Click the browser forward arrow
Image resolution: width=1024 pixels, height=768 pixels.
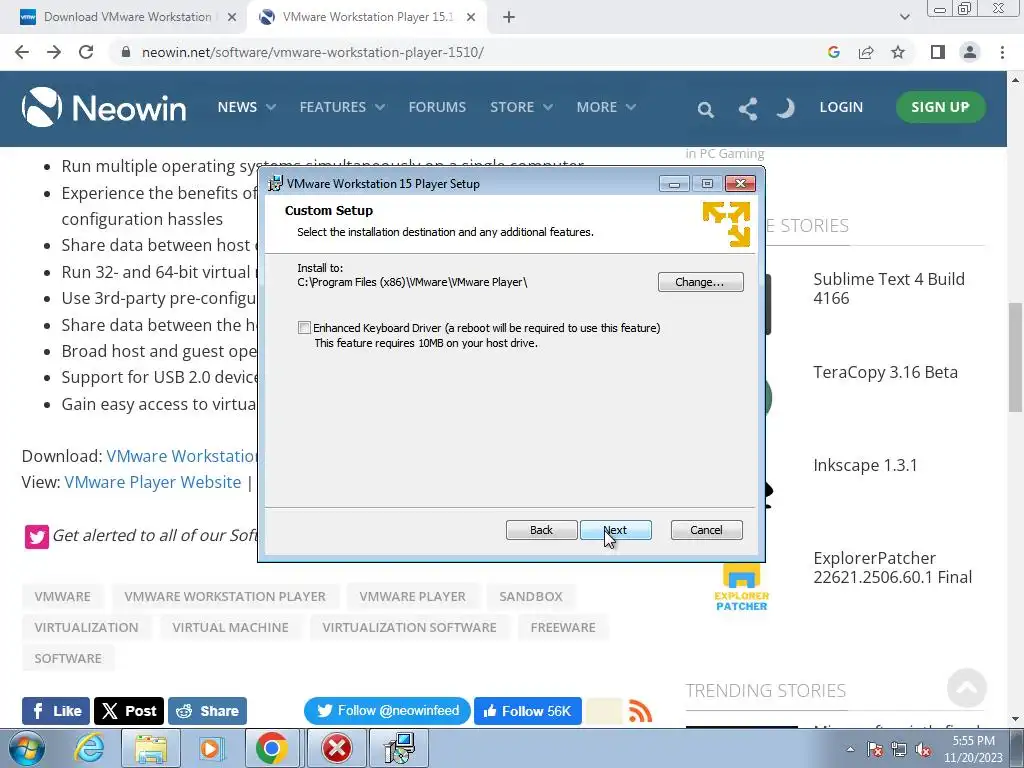54,52
